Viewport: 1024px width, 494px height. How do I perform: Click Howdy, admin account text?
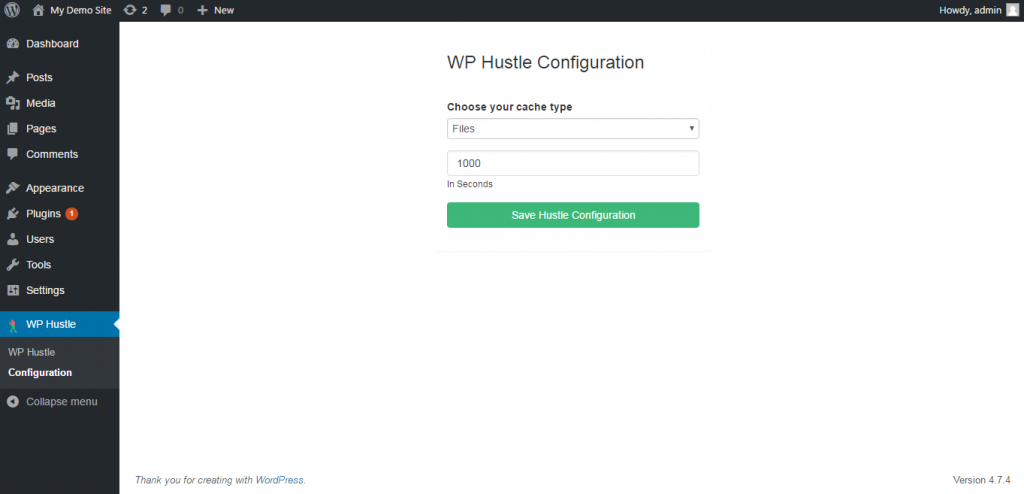click(970, 10)
